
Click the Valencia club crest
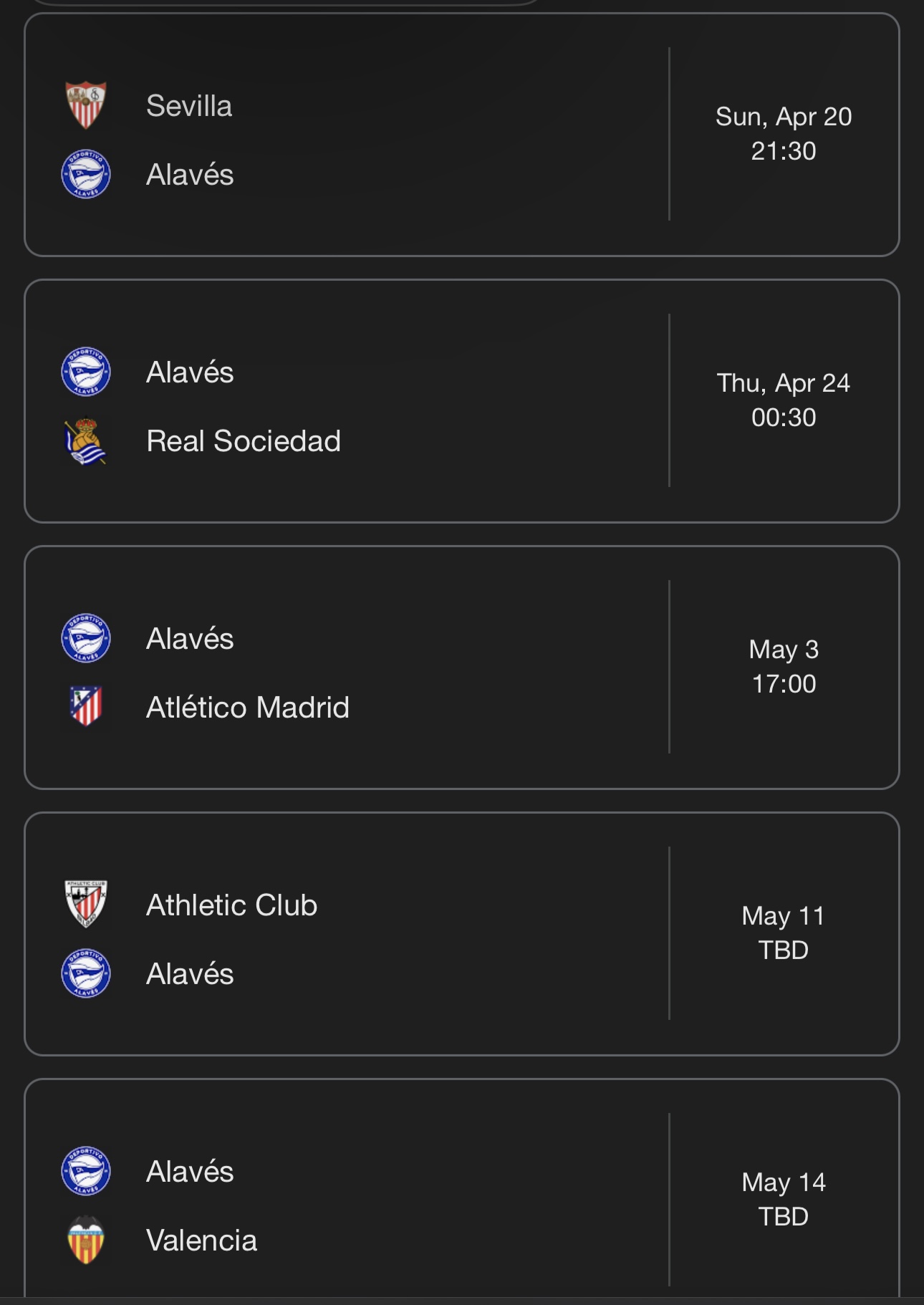[86, 1240]
